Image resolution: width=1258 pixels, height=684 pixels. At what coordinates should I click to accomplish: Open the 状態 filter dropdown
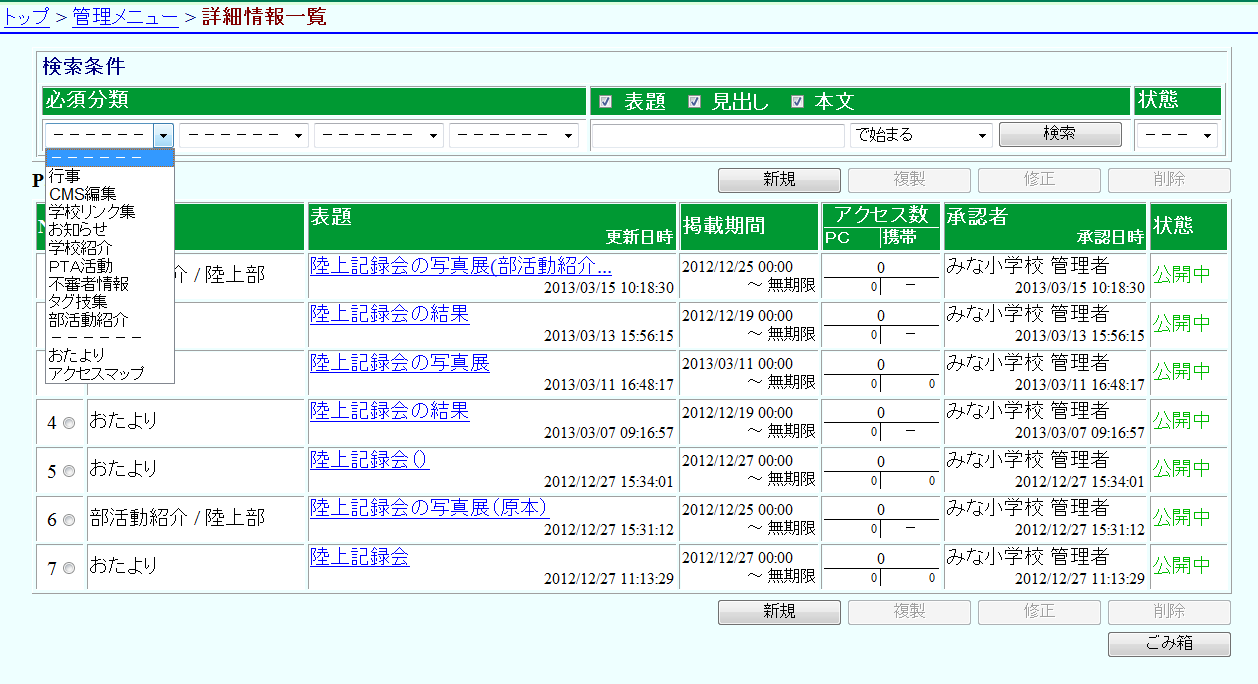tap(1177, 135)
